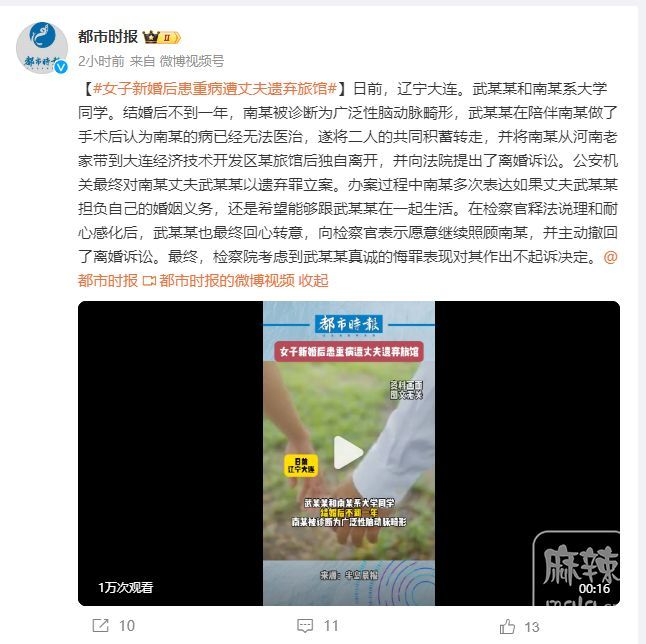The height and width of the screenshot is (644, 646).
Task: Click the repost share icon
Action: (101, 625)
